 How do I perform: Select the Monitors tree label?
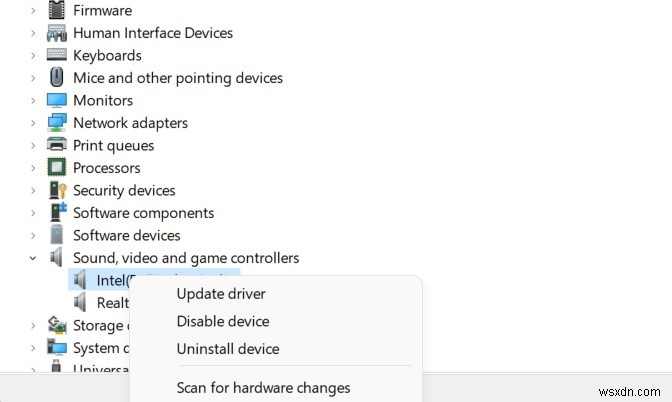[103, 100]
